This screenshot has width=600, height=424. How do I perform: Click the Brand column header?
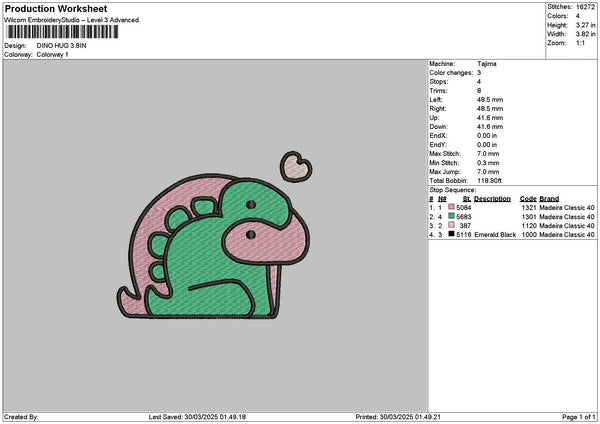pos(550,198)
